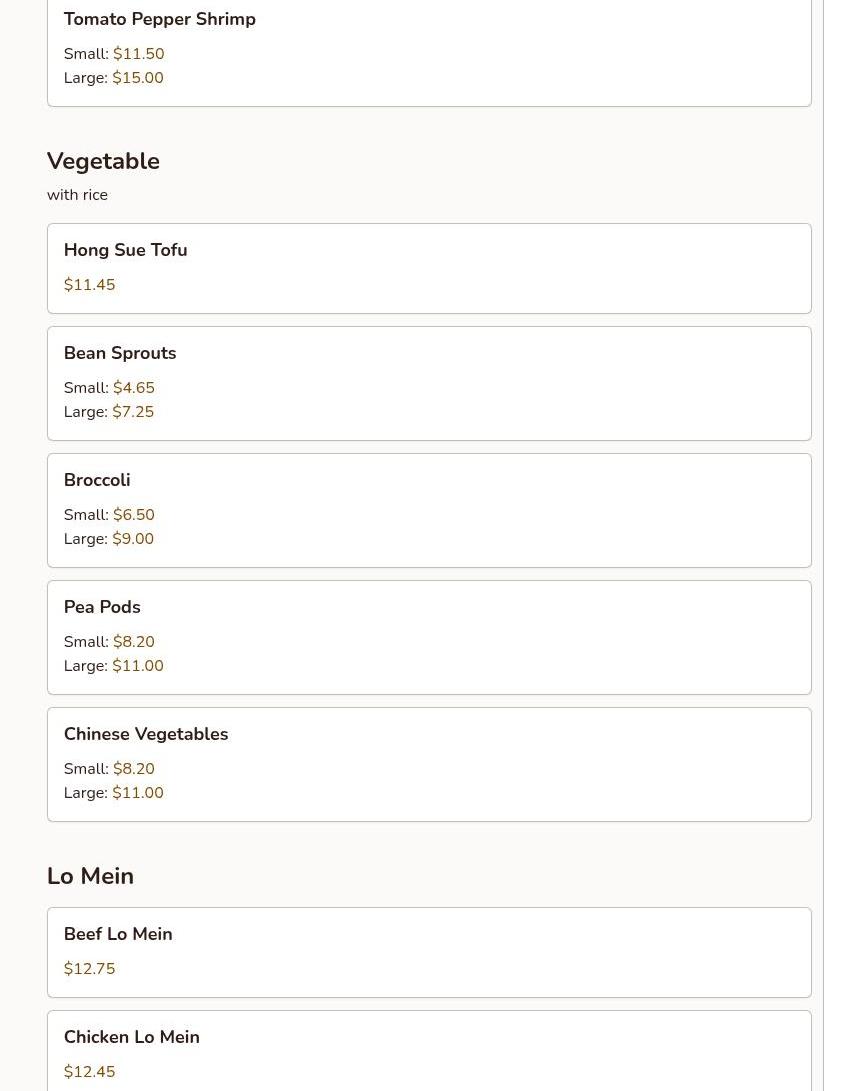844x1091 pixels.
Task: Click the Vegetable section heading
Action: (x=103, y=161)
